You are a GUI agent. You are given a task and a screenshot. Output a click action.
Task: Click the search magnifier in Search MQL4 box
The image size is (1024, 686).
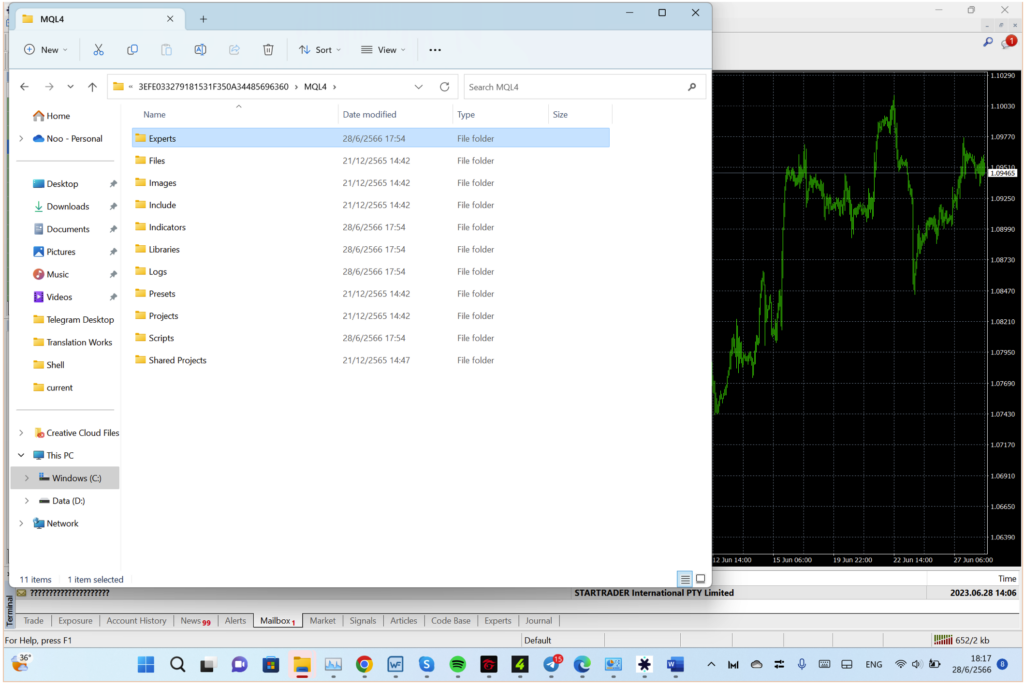692,86
